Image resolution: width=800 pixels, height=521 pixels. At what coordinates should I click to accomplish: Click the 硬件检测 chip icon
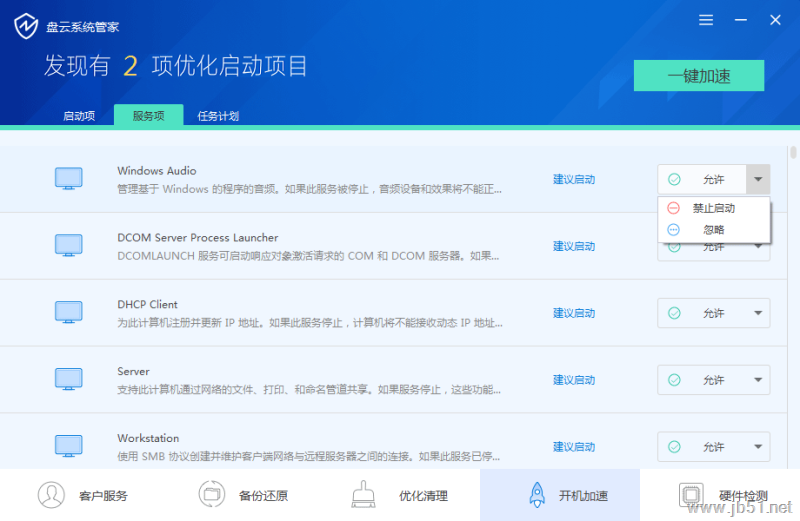(x=691, y=494)
